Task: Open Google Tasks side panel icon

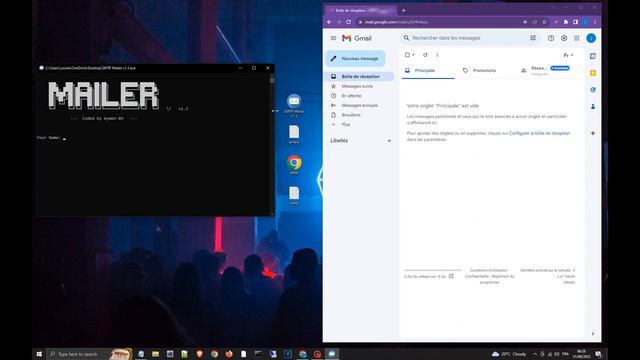Action: pyautogui.click(x=593, y=89)
